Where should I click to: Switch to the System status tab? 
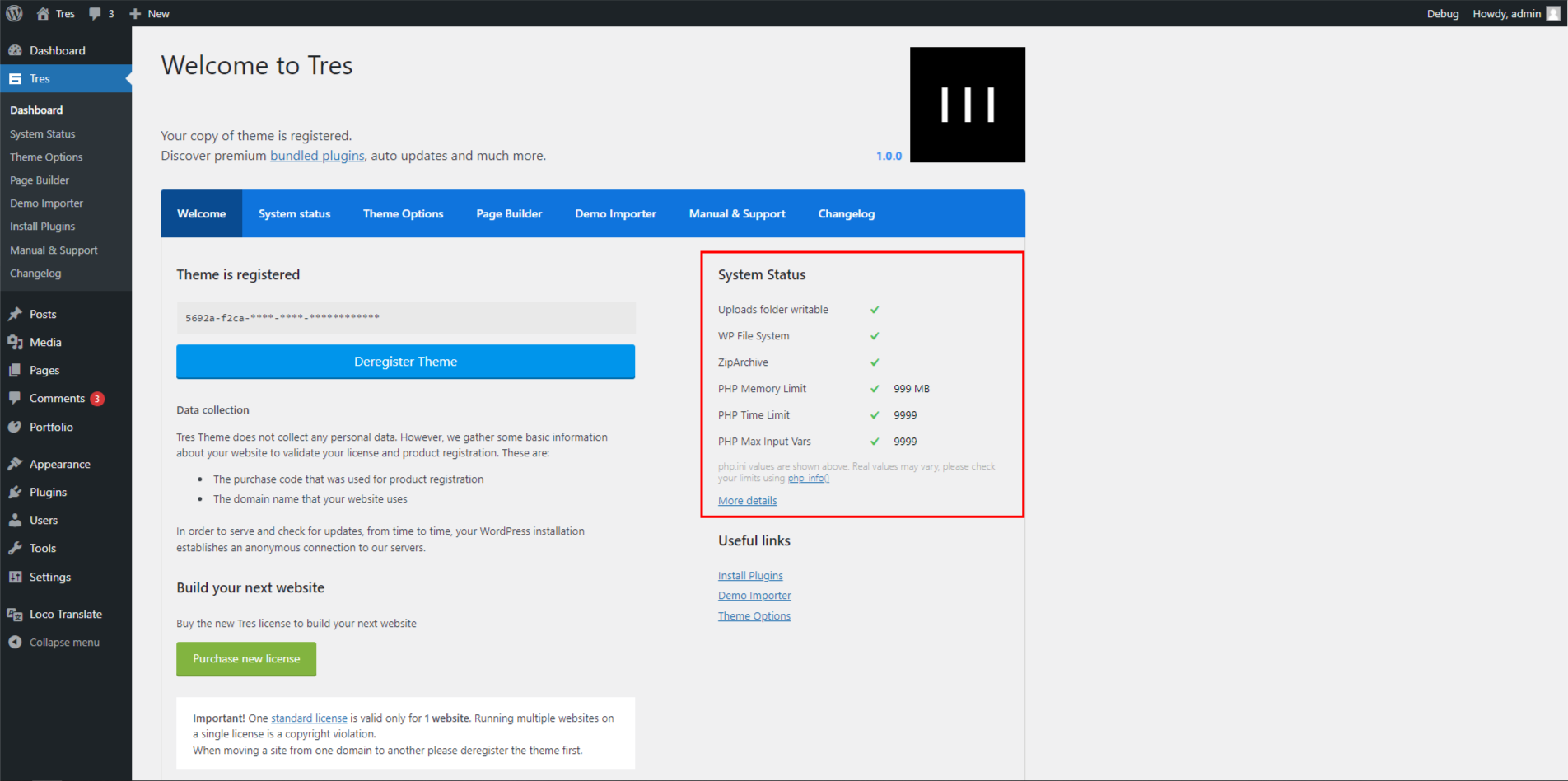point(294,213)
